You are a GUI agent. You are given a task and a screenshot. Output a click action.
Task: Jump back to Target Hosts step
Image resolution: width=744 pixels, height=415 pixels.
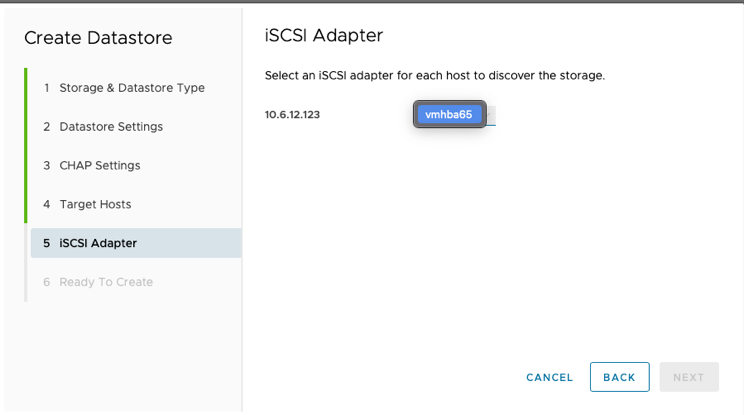click(95, 204)
